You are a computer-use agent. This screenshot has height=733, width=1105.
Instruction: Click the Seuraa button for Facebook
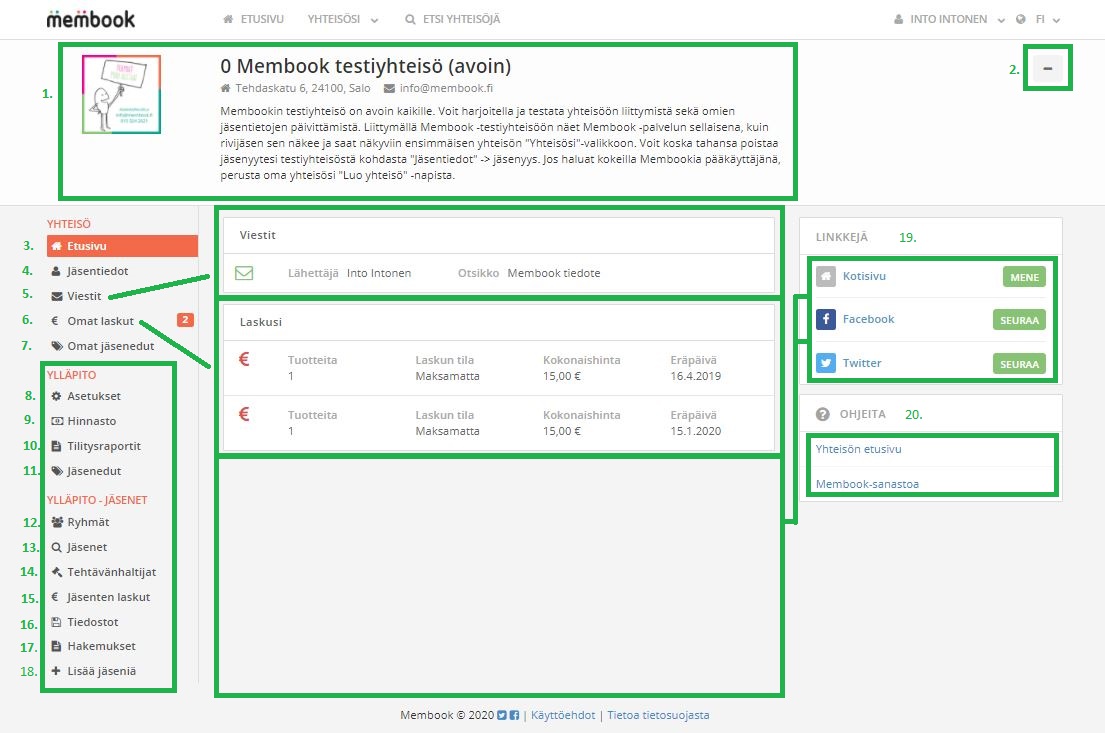pyautogui.click(x=1019, y=320)
